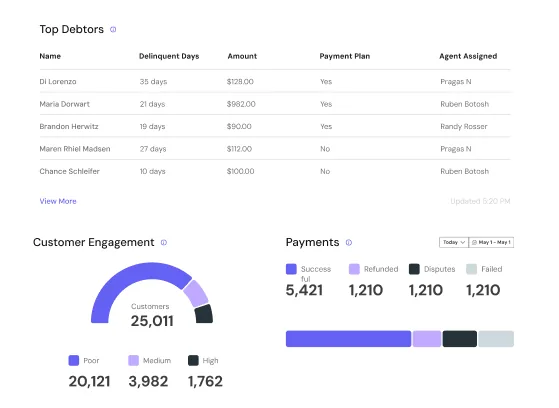
Task: Click the 27 days delinquent cell
Action: [x=153, y=149]
